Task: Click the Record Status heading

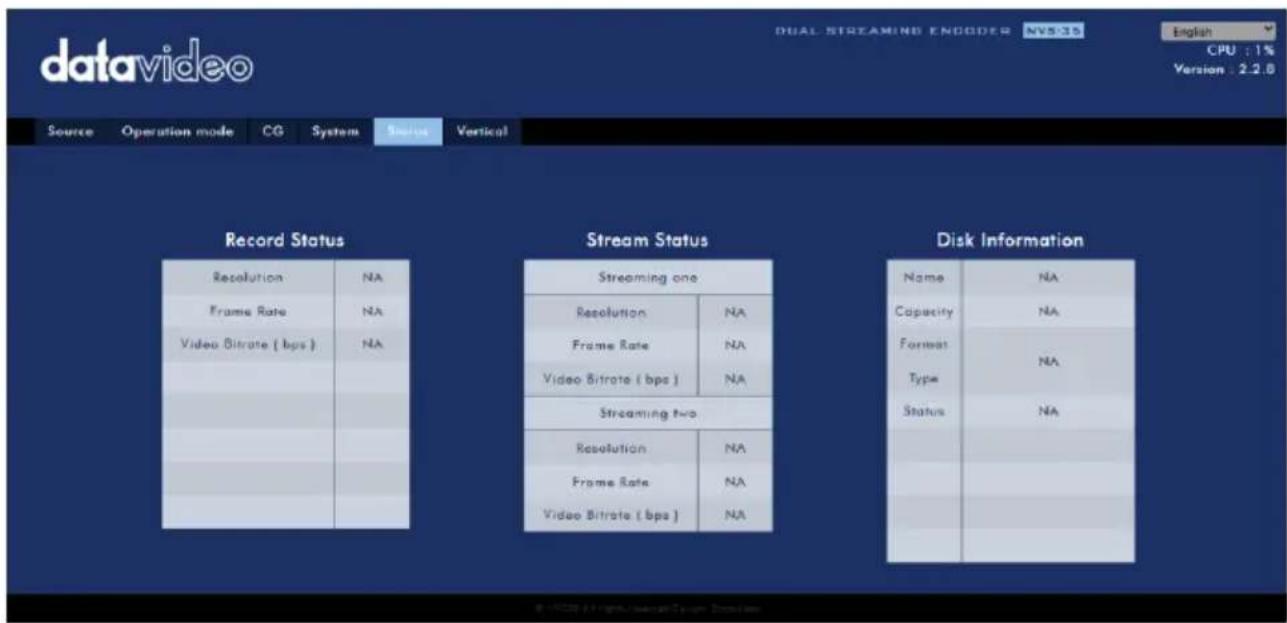Action: point(285,240)
